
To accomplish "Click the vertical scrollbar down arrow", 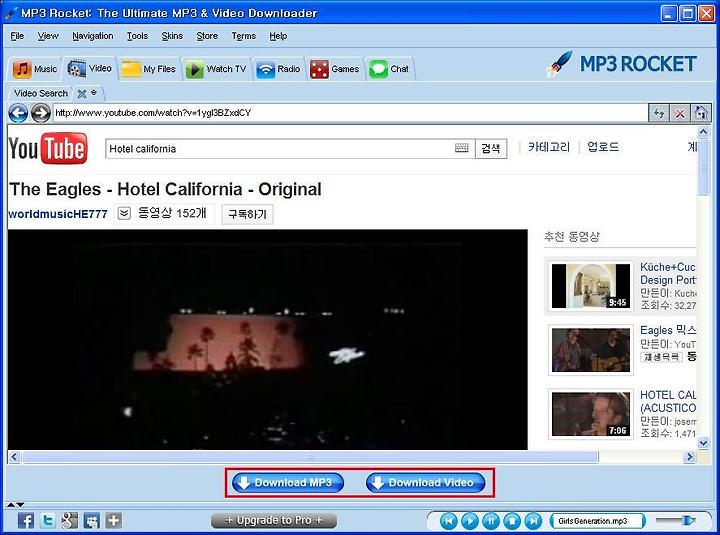I will pos(703,443).
